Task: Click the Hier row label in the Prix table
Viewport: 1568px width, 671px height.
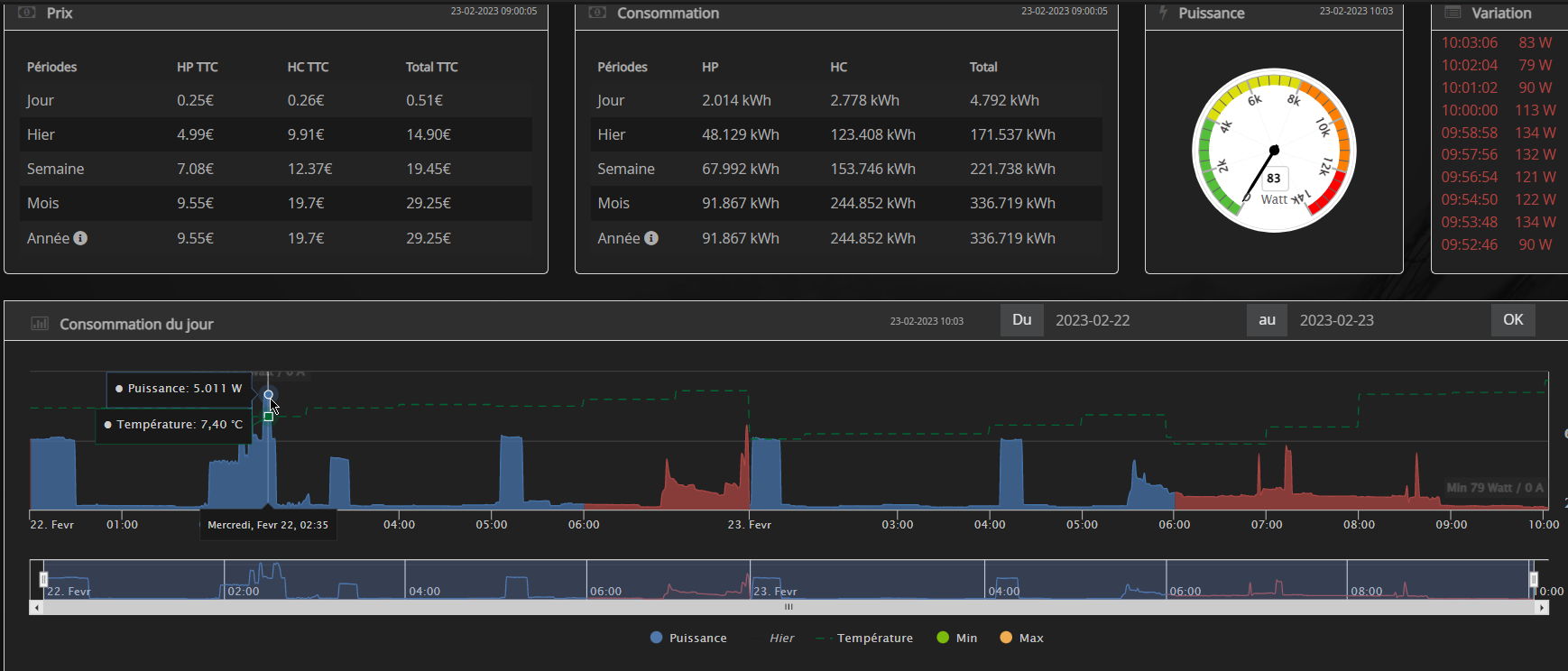Action: [41, 134]
